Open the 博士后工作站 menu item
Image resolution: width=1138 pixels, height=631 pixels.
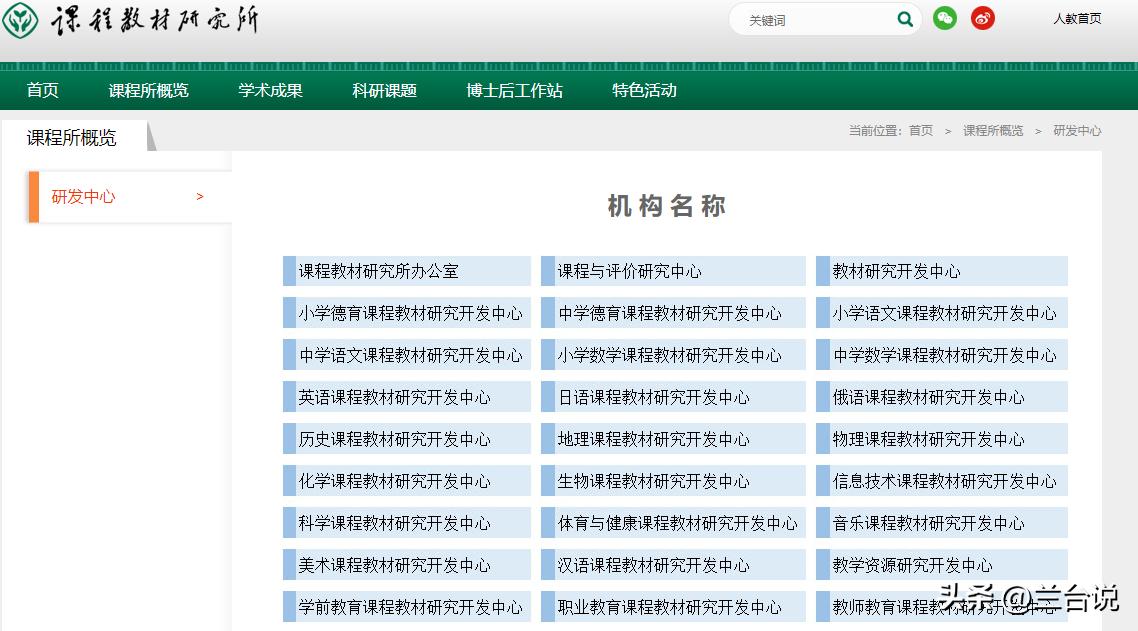point(513,89)
